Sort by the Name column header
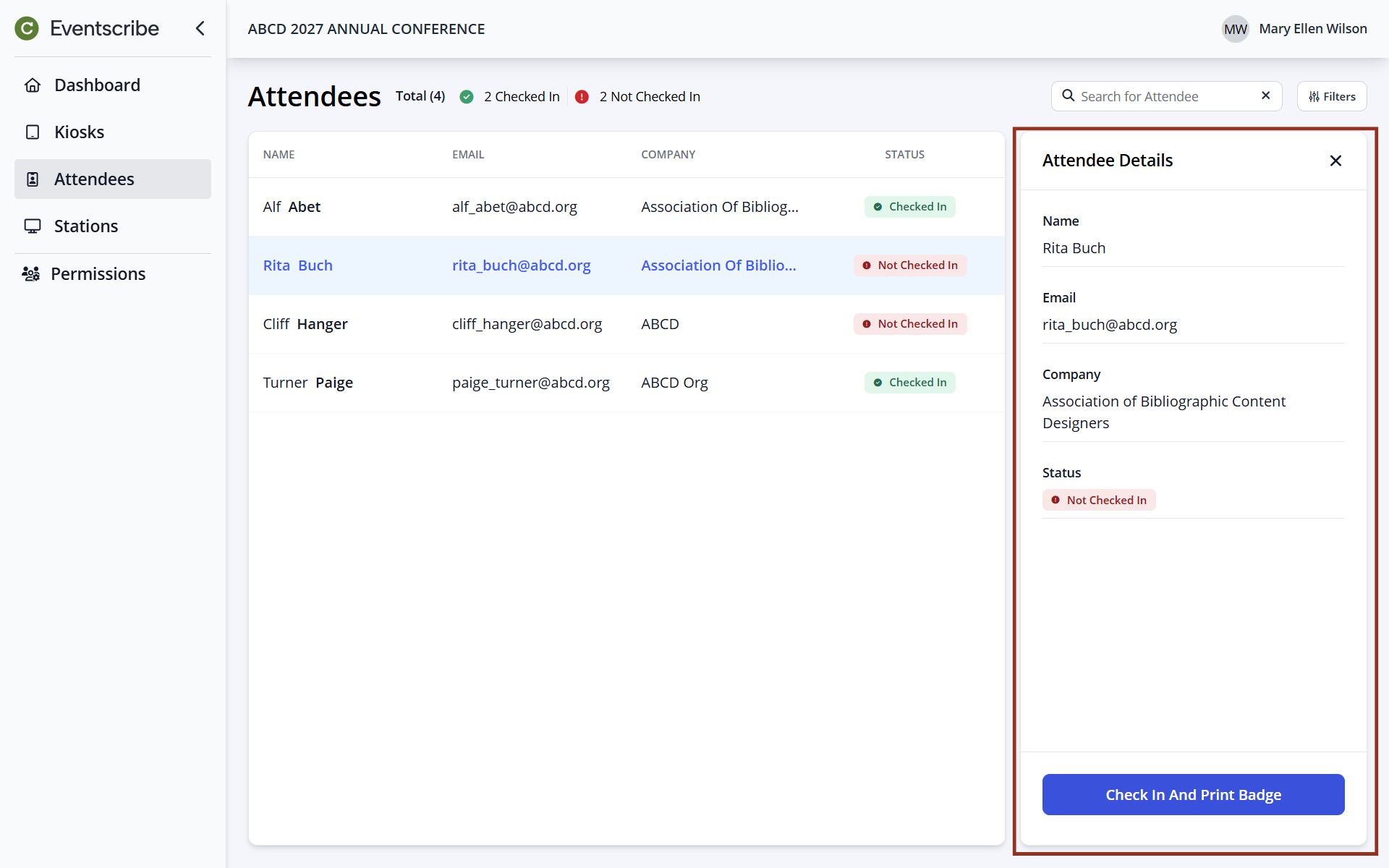This screenshot has height=868, width=1389. (x=279, y=155)
